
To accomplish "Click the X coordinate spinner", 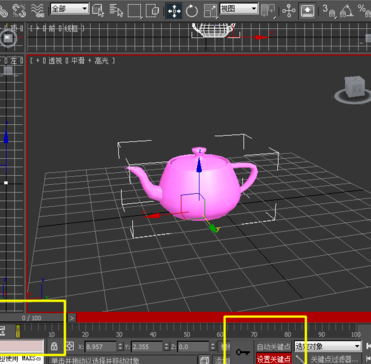I will pos(119,347).
